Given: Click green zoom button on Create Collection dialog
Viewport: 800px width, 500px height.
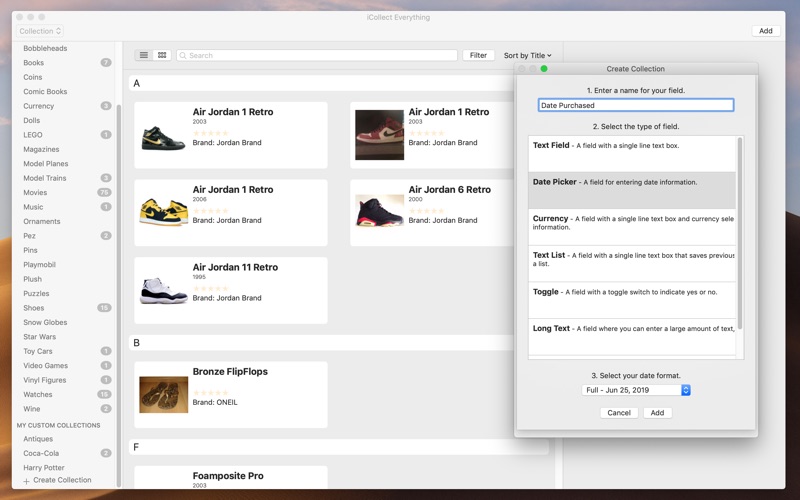Looking at the screenshot, I should click(544, 69).
